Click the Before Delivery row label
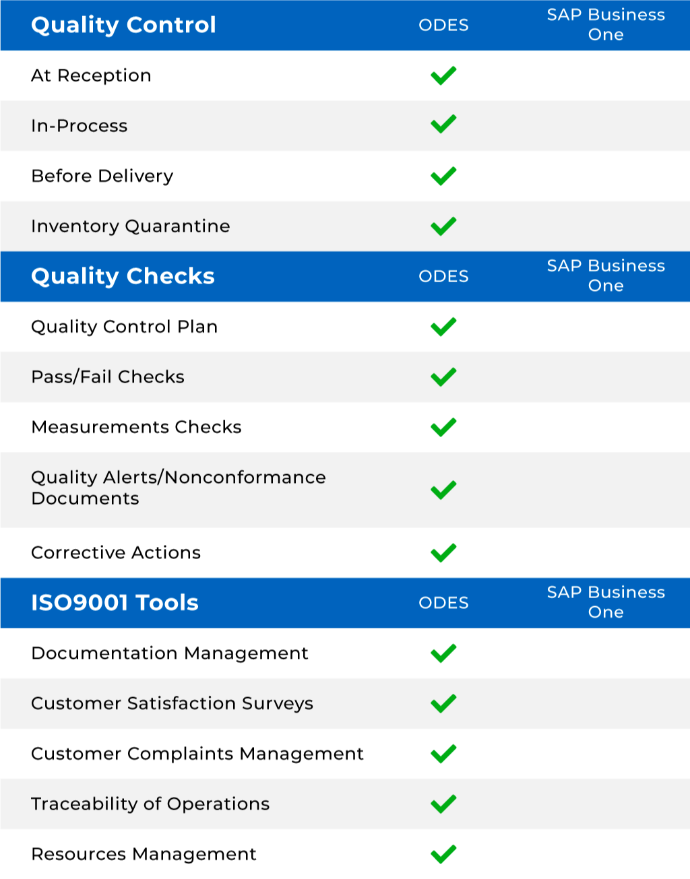The height and width of the screenshot is (879, 690). pos(102,176)
